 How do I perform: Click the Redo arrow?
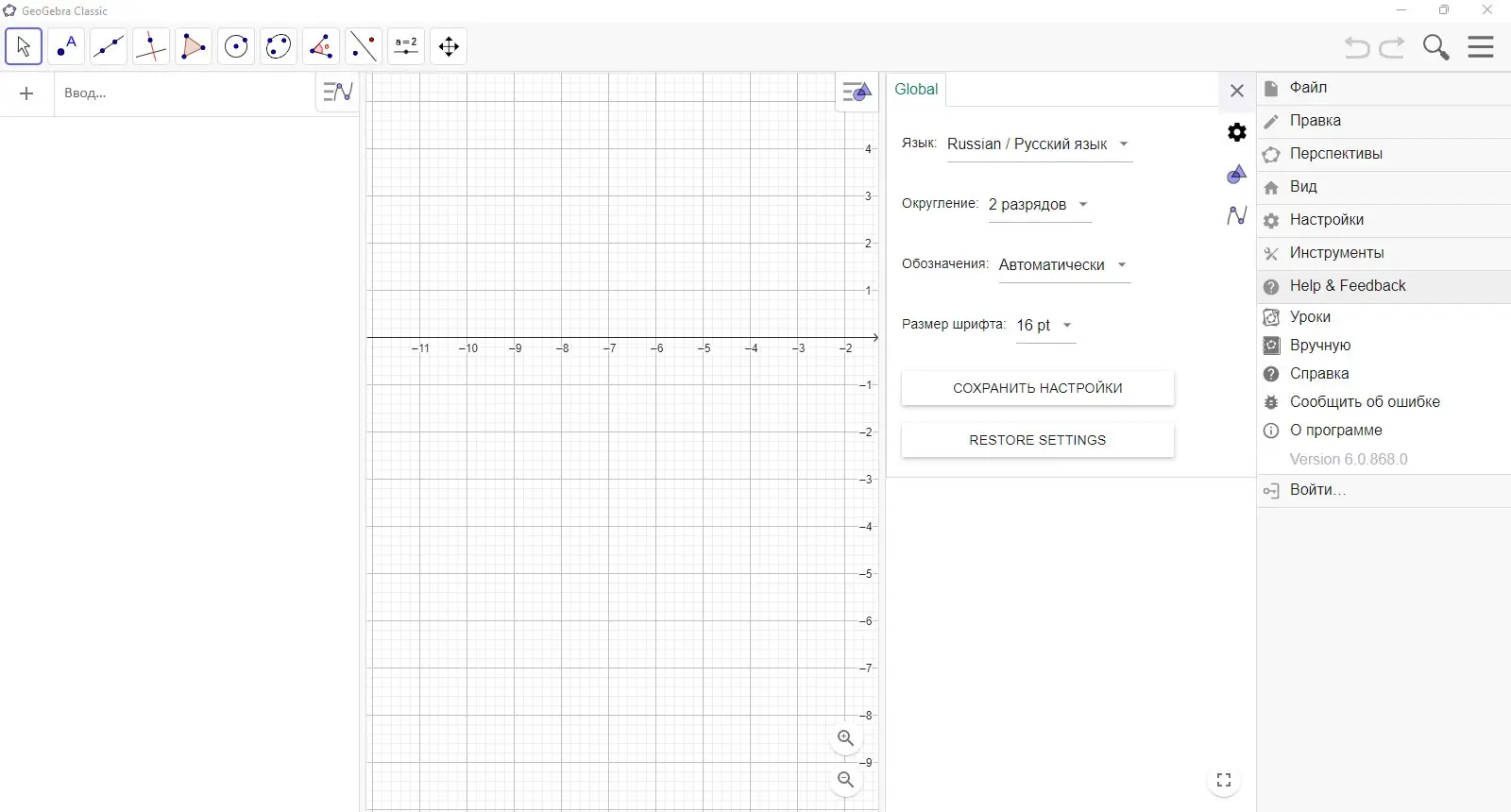pos(1392,47)
